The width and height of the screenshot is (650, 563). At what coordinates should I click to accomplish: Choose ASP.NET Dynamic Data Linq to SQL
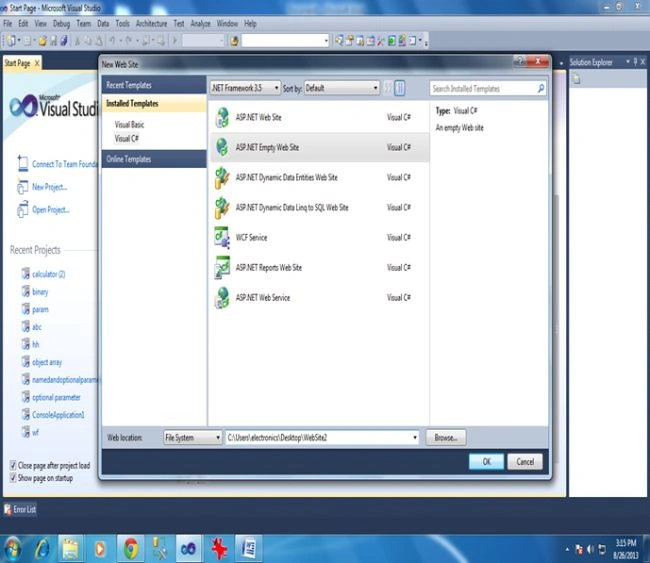319,207
